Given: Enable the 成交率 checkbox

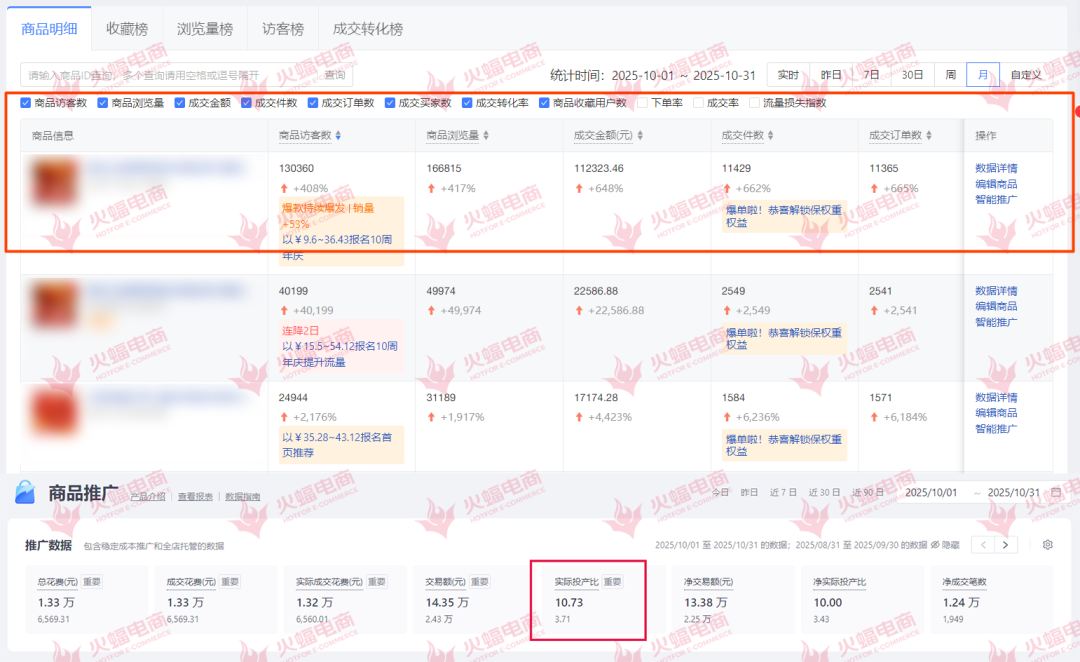Looking at the screenshot, I should [698, 103].
